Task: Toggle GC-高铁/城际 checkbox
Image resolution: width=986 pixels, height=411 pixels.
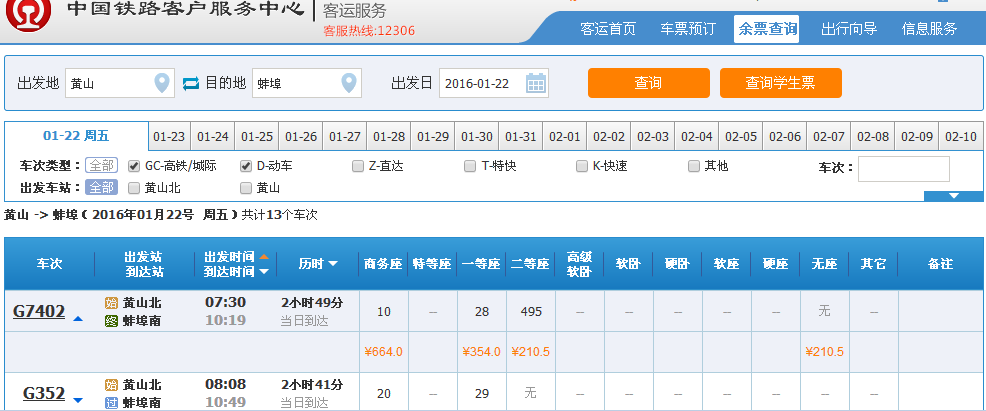Action: 133,166
